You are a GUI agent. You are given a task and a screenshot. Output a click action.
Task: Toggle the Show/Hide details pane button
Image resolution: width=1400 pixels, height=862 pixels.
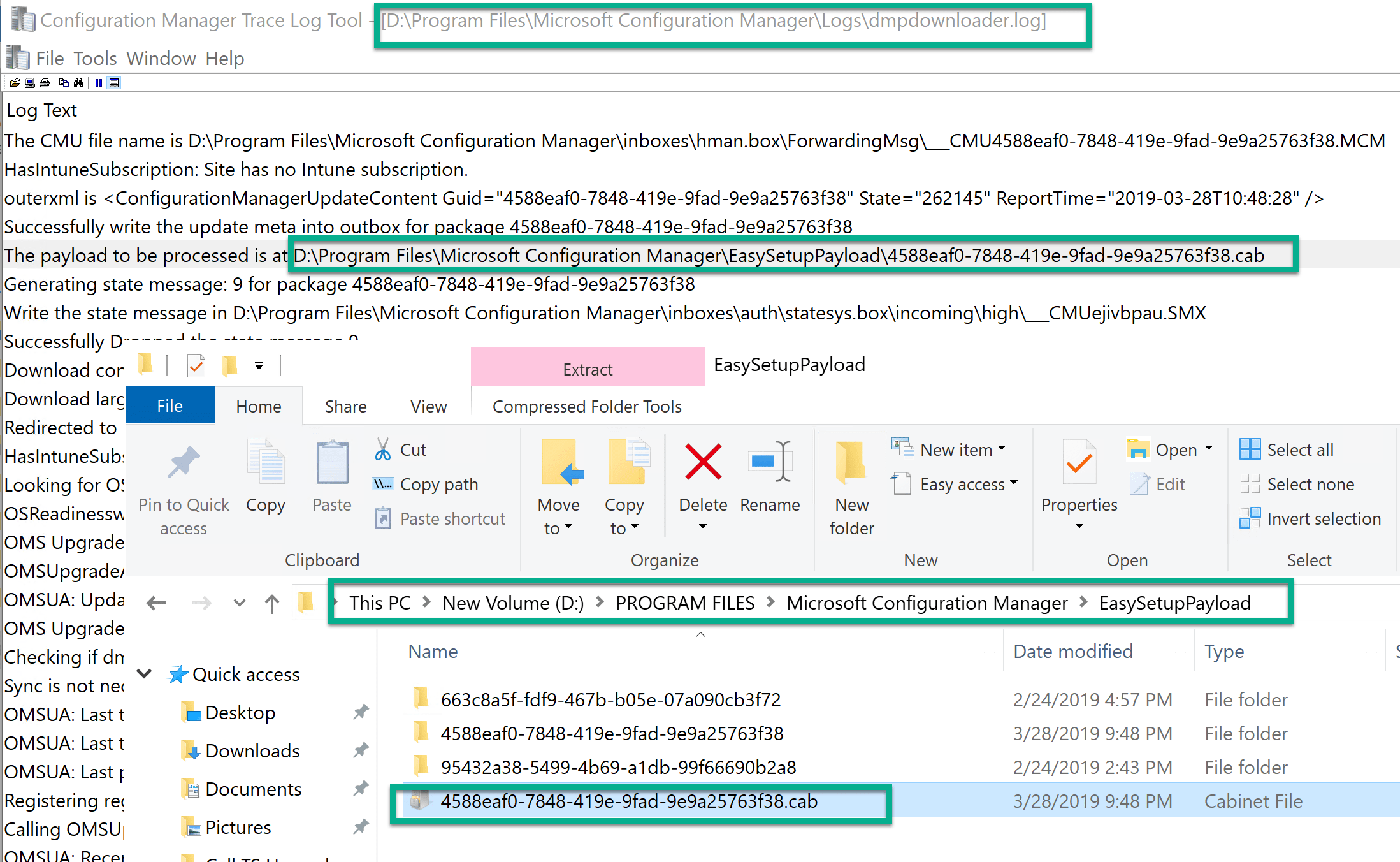[x=114, y=83]
